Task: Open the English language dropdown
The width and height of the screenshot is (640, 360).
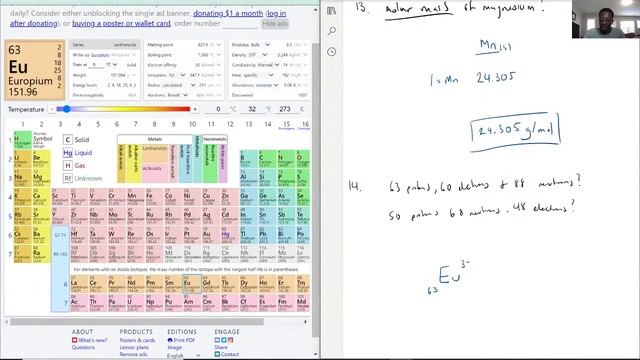Action: (184, 356)
